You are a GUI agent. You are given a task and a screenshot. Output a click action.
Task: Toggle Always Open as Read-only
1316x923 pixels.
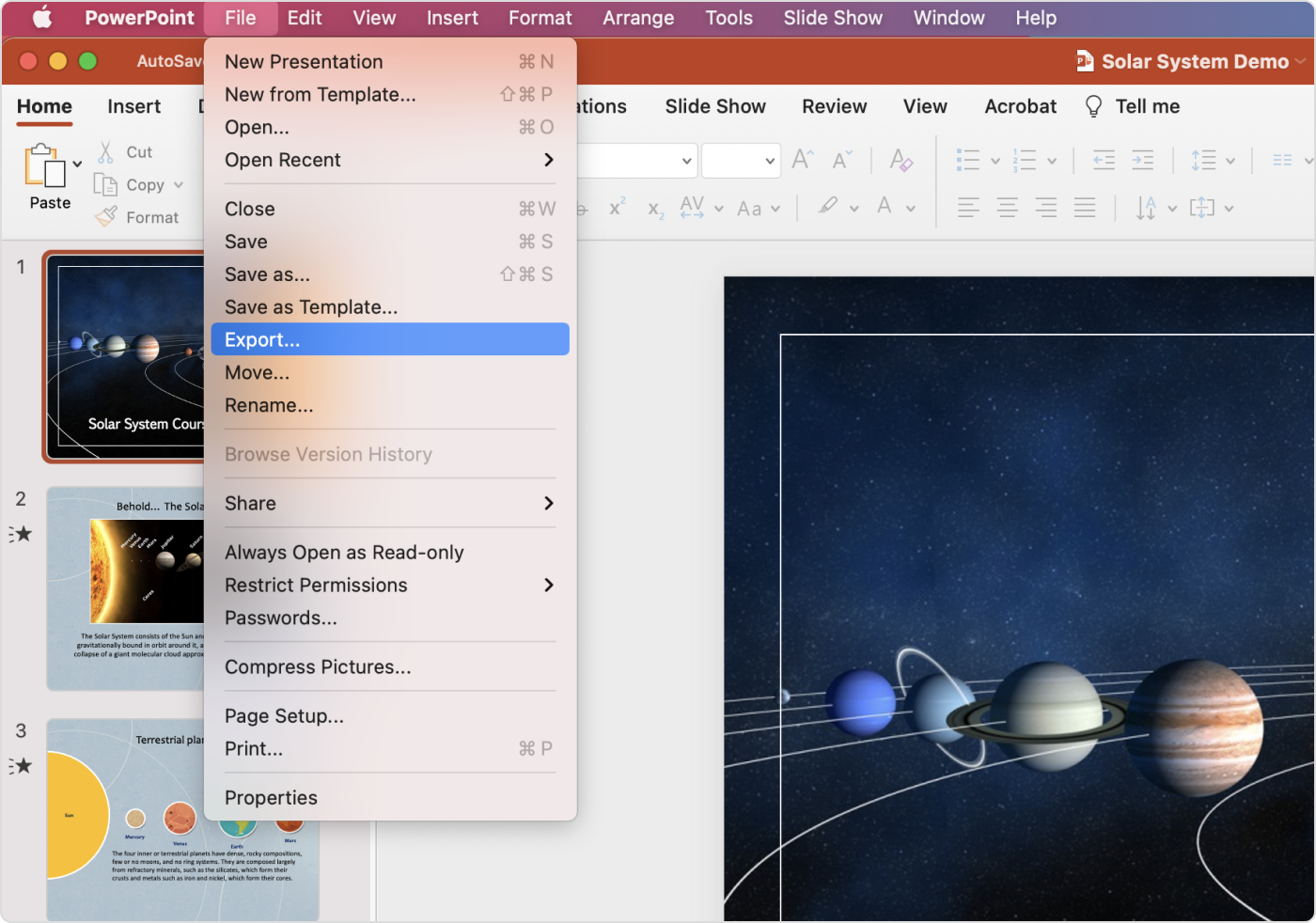pos(390,553)
